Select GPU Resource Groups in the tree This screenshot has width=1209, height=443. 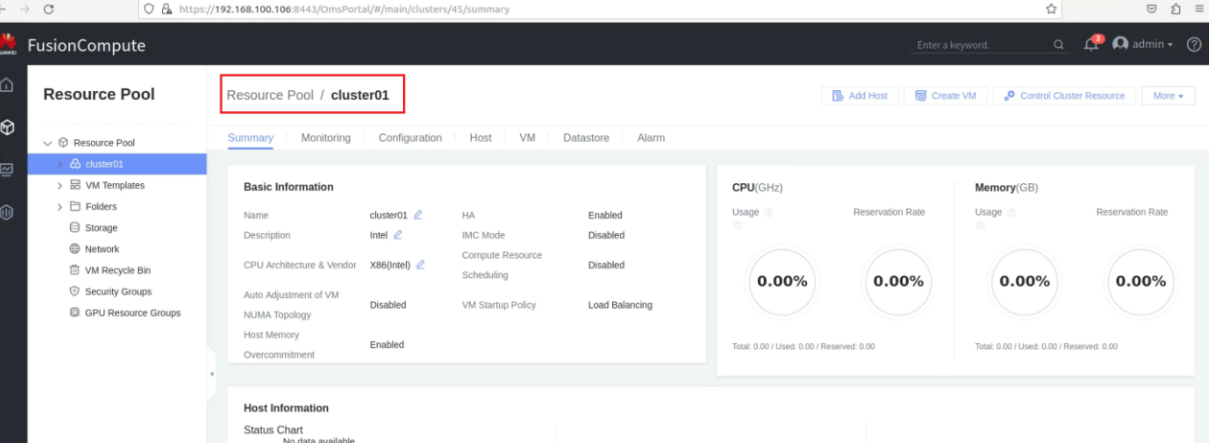tap(133, 313)
